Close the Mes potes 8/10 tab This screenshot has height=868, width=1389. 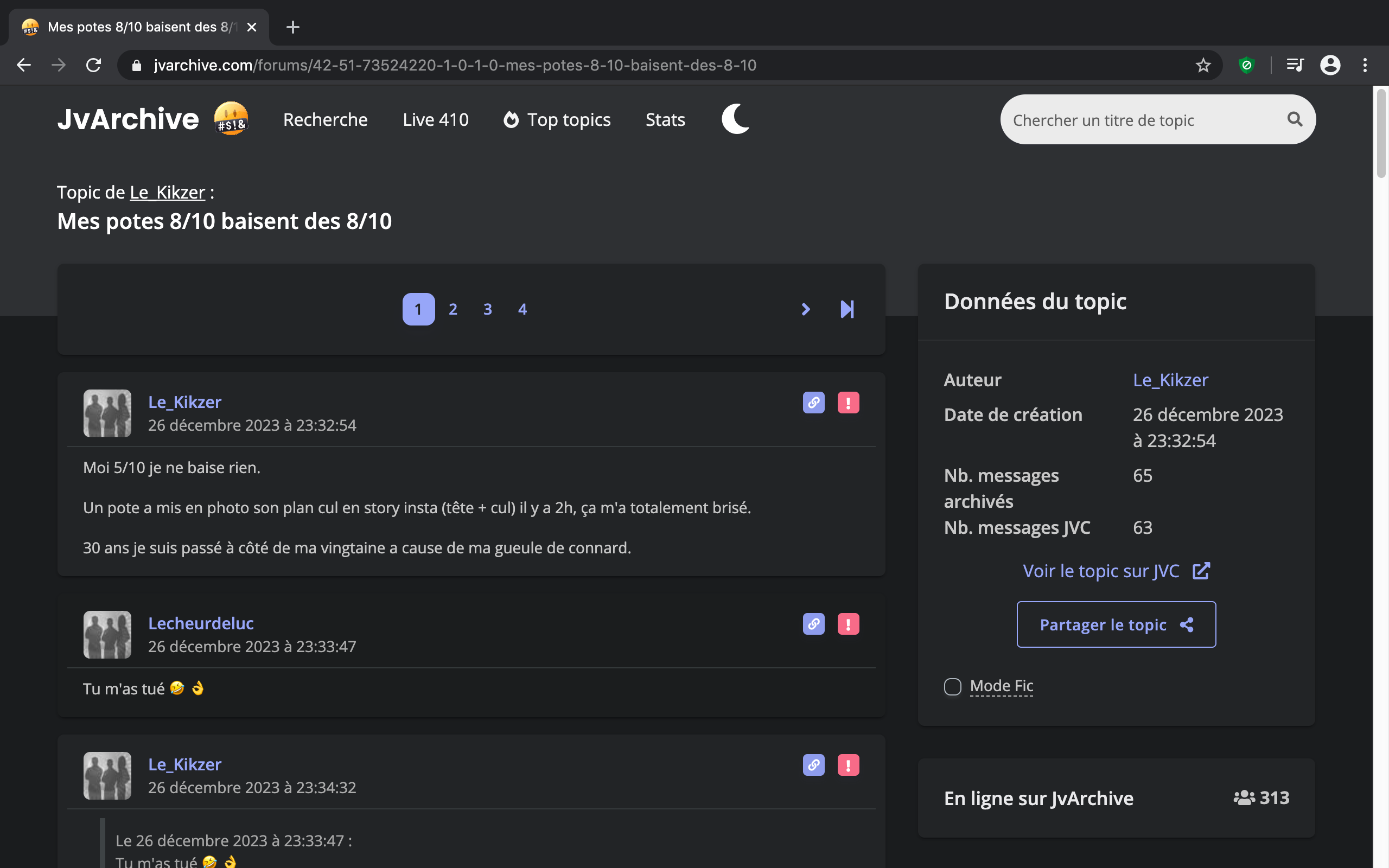(251, 27)
